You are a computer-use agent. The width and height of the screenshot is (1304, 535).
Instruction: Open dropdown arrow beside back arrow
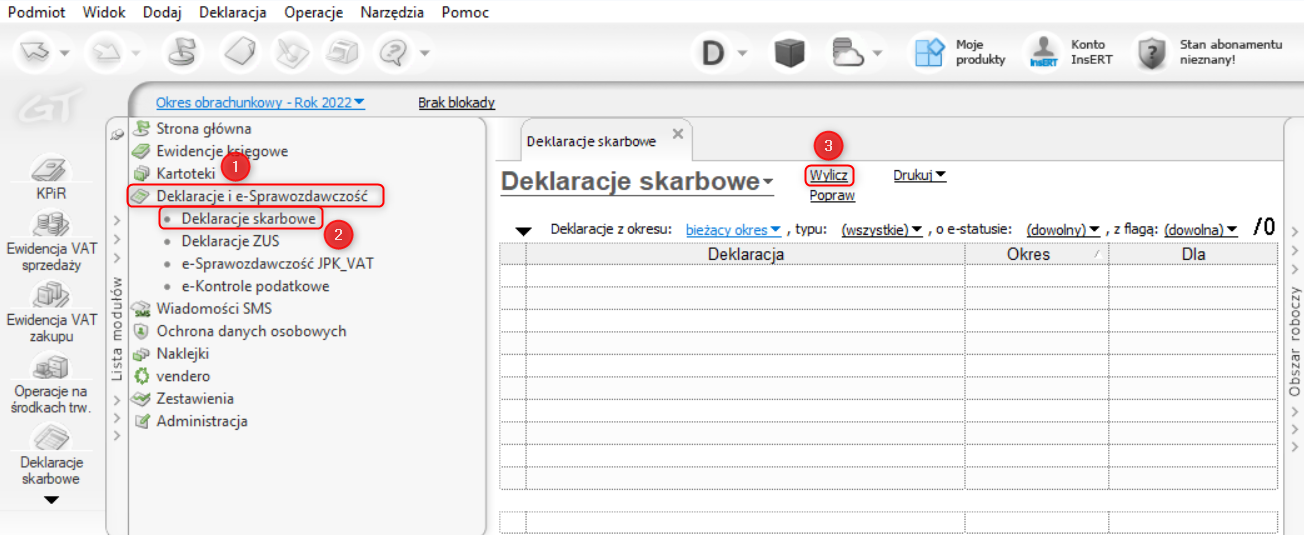coord(65,53)
